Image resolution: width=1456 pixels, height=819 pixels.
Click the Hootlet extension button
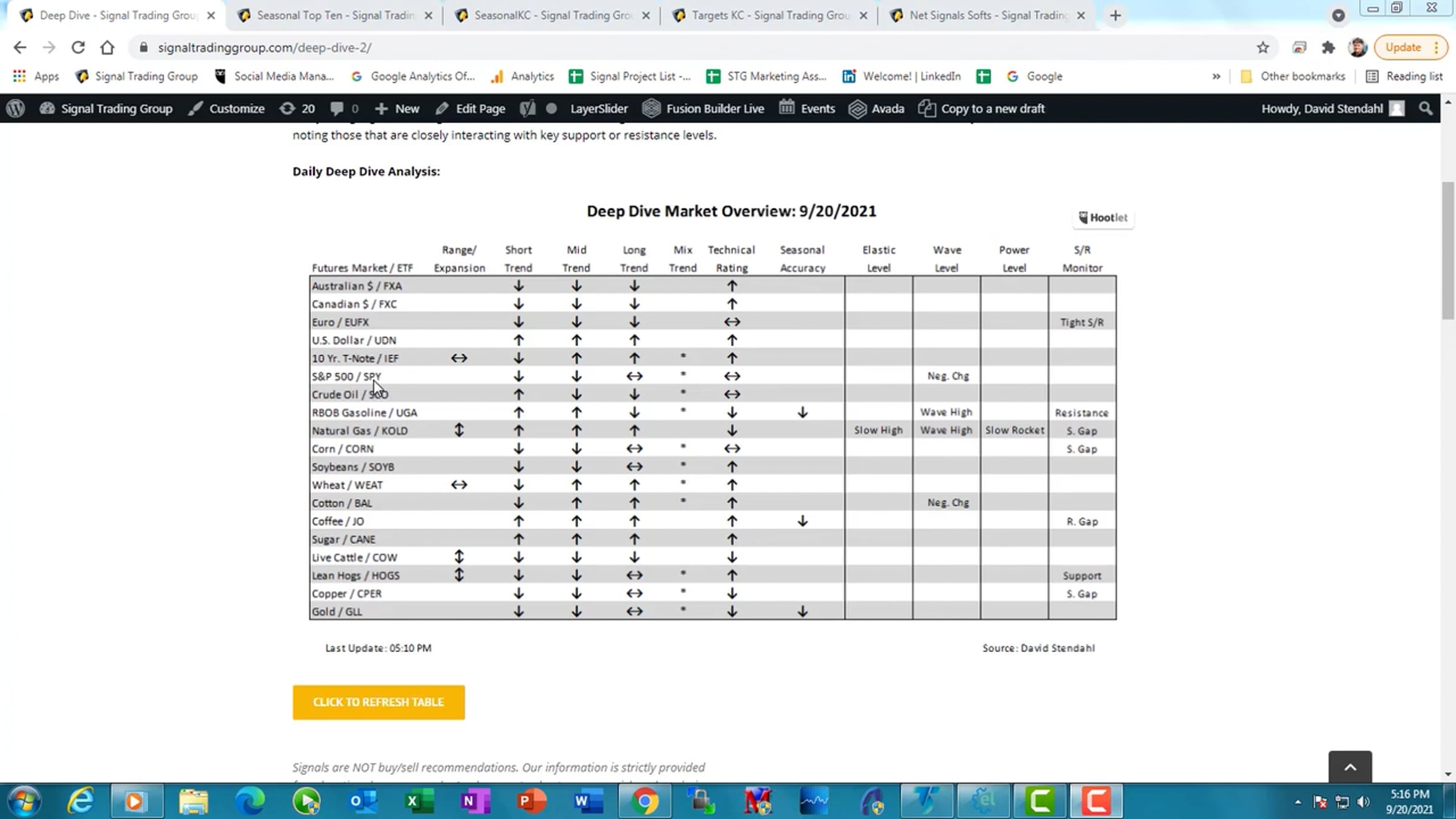click(1103, 218)
